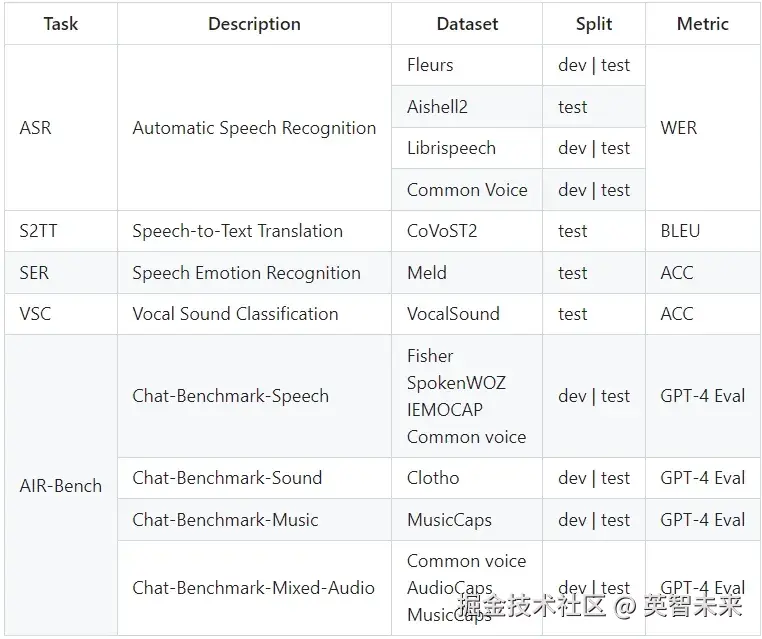
Task: Select the Aishell2 dataset cell
Action: point(437,107)
